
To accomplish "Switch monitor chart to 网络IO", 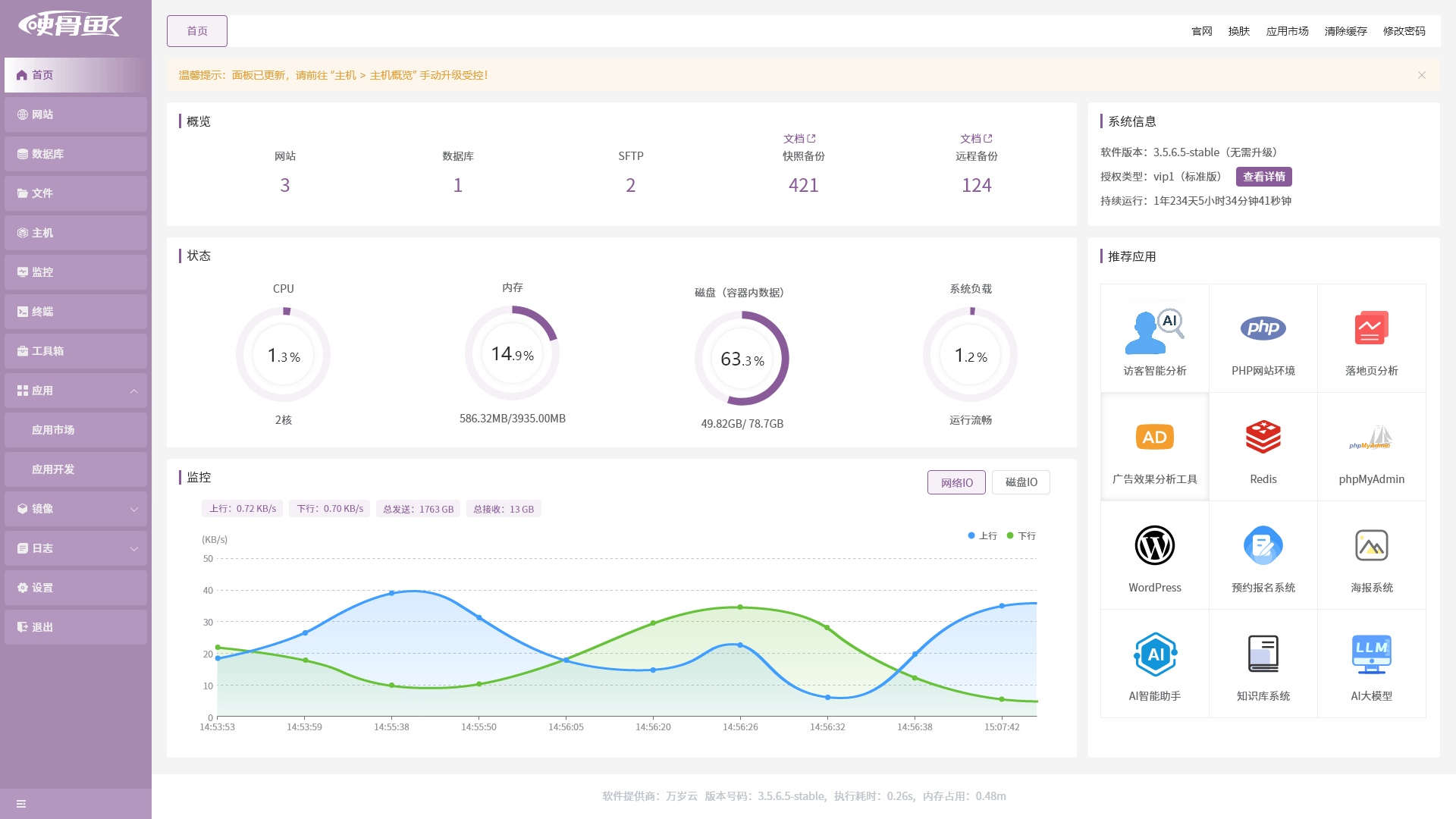I will pyautogui.click(x=956, y=482).
